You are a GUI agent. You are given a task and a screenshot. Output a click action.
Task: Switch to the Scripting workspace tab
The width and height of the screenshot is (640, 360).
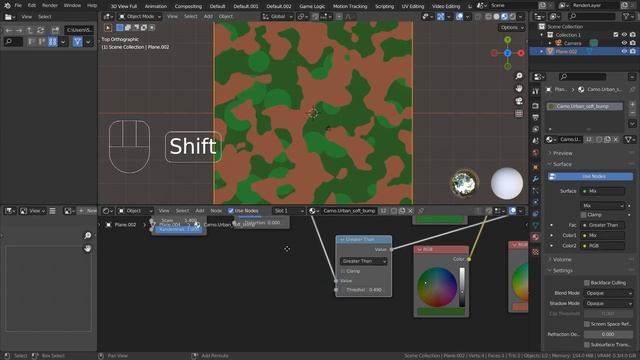[x=384, y=7]
